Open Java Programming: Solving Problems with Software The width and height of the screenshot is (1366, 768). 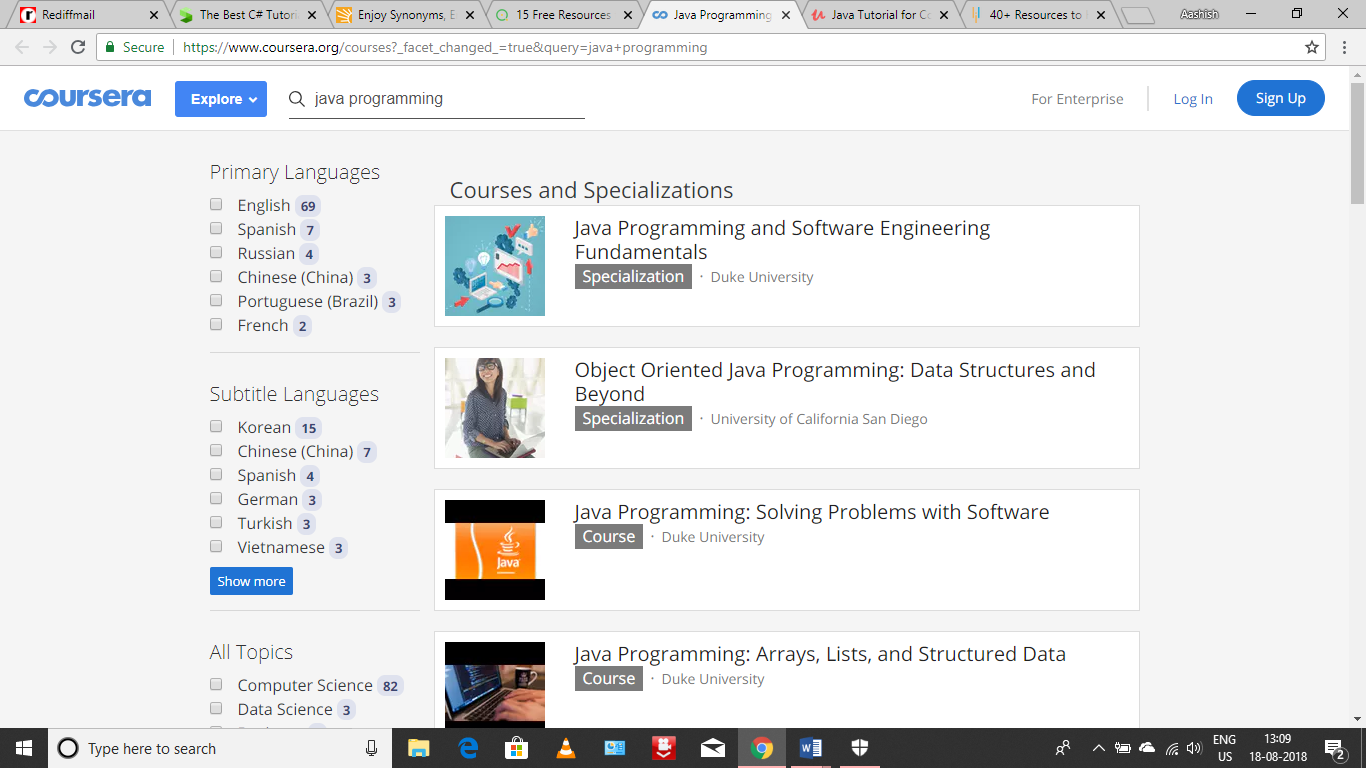(812, 512)
